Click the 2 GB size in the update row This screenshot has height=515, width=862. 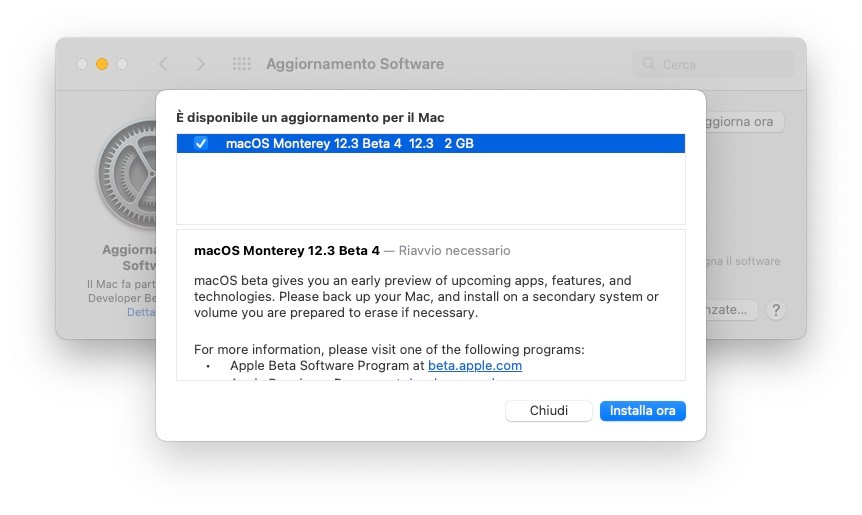click(458, 144)
